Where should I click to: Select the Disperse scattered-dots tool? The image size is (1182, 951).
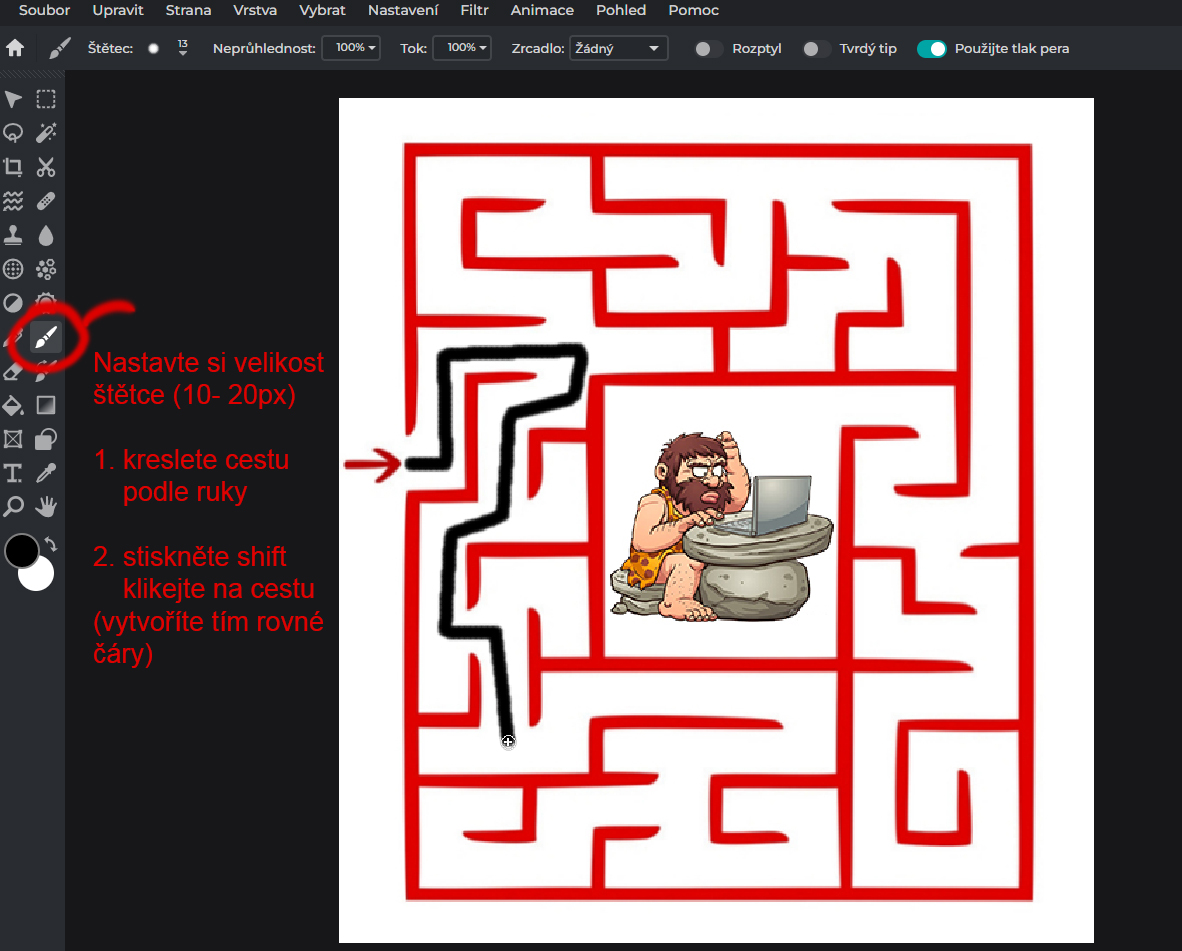pos(46,269)
